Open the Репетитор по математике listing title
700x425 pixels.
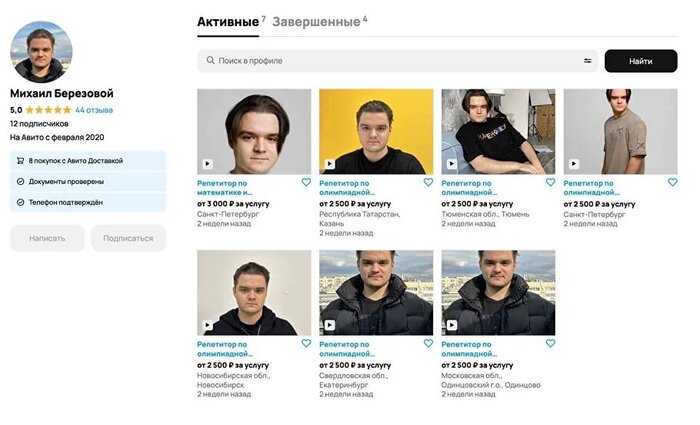[x=225, y=188]
